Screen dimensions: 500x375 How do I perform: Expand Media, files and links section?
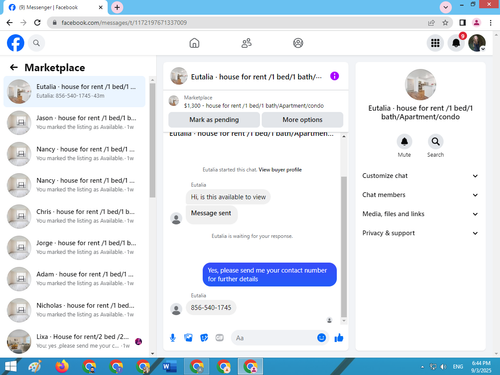[420, 214]
